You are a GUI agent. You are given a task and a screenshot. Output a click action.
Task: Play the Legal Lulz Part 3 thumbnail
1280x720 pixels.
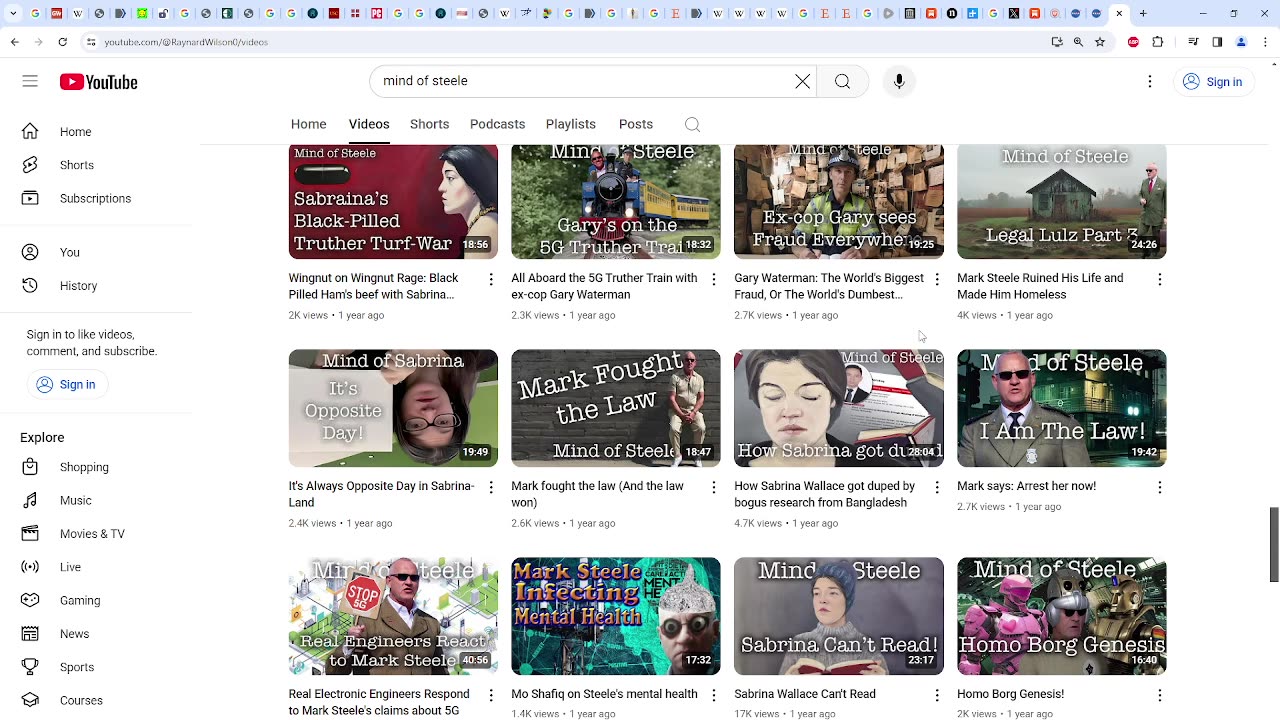[1061, 201]
